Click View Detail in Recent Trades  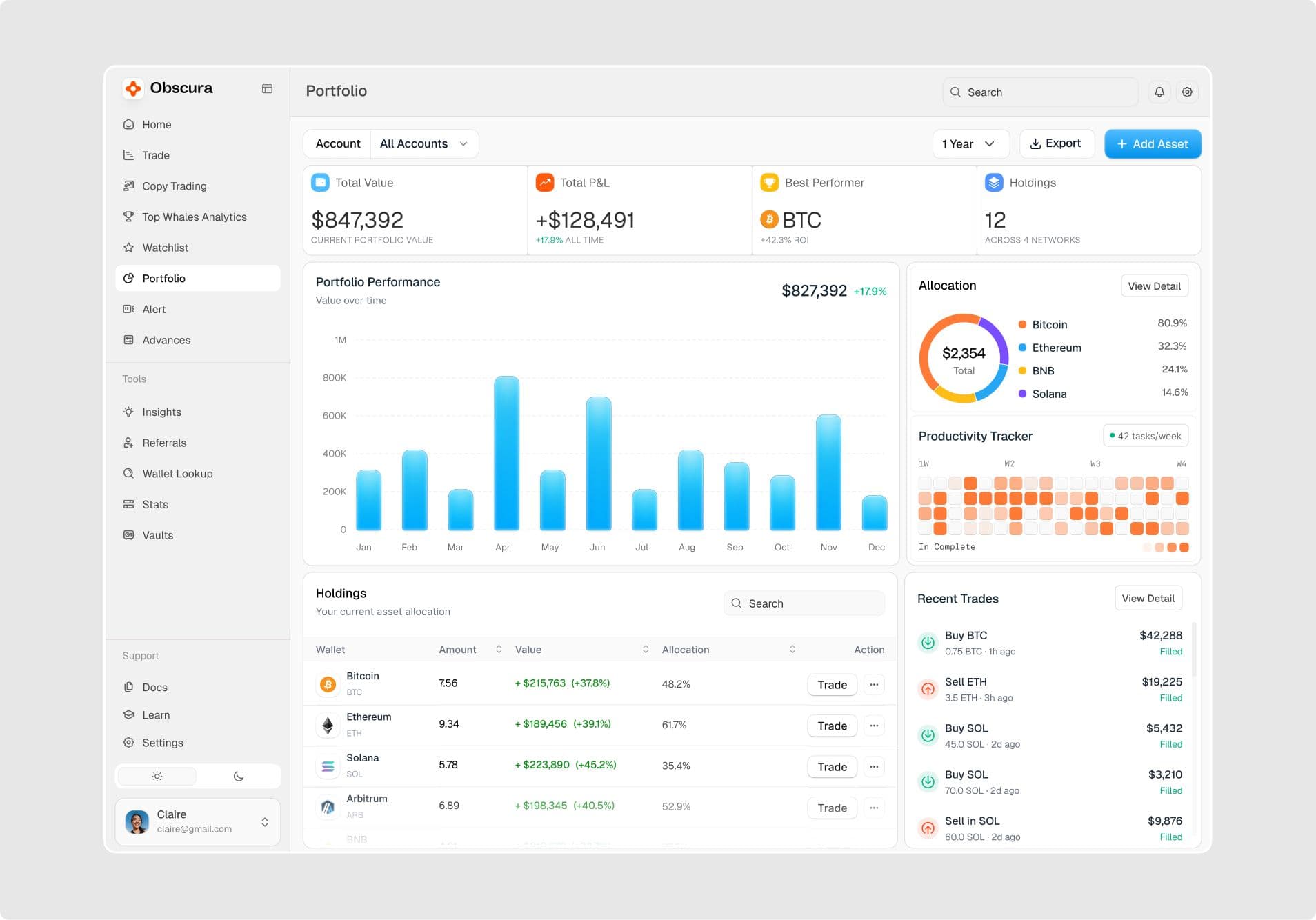coord(1148,599)
